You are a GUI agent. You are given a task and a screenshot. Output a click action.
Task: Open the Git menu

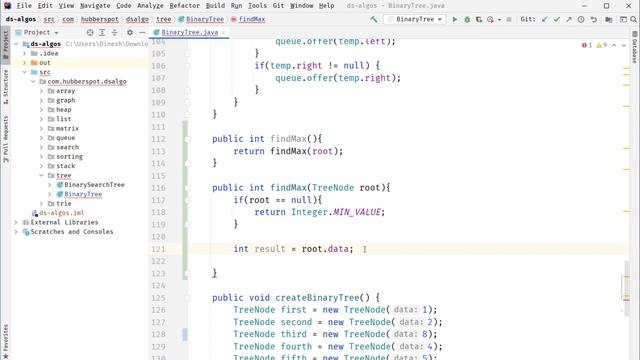pyautogui.click(x=278, y=6)
